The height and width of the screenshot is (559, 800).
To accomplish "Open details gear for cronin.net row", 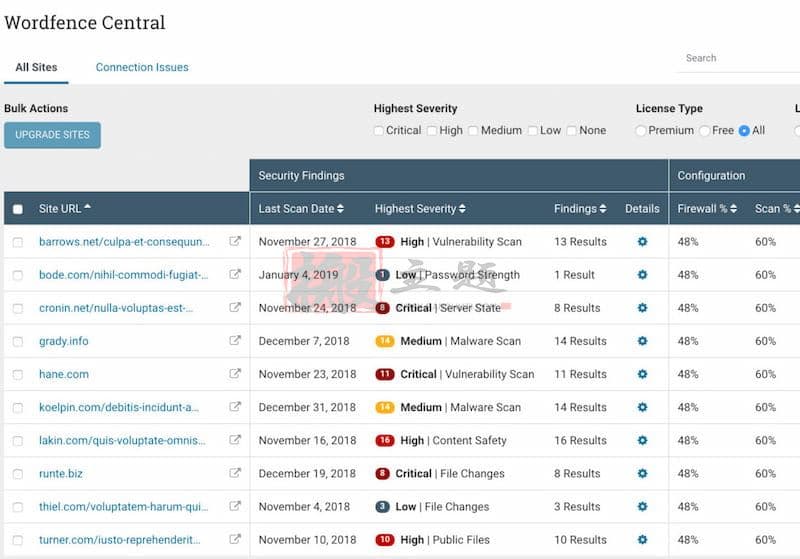I will [x=642, y=308].
